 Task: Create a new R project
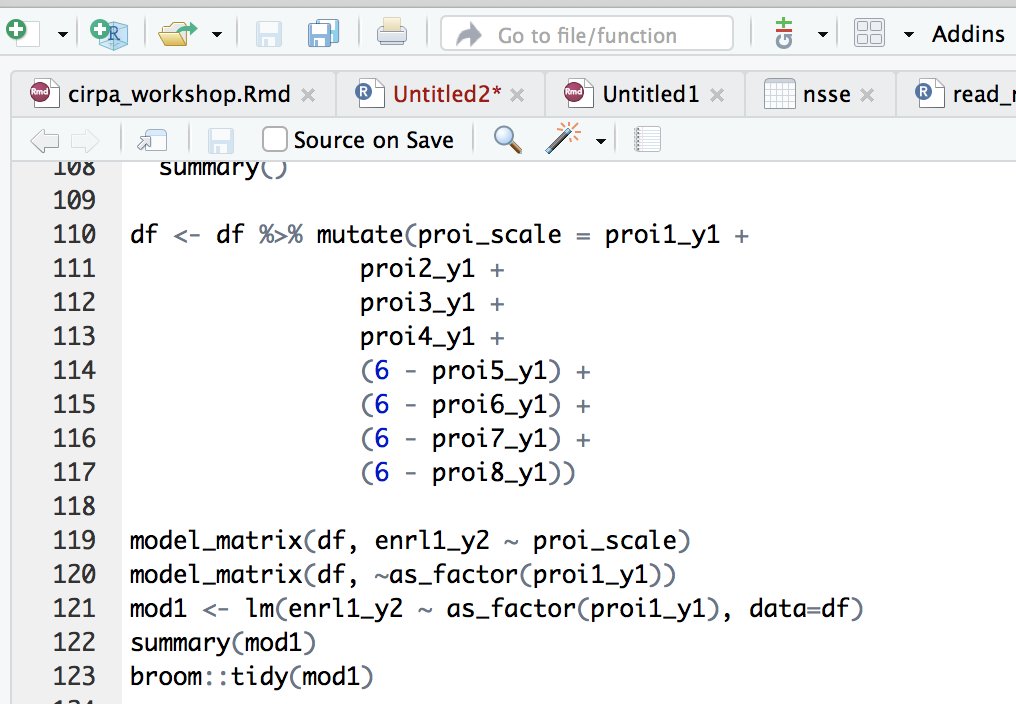(x=109, y=33)
